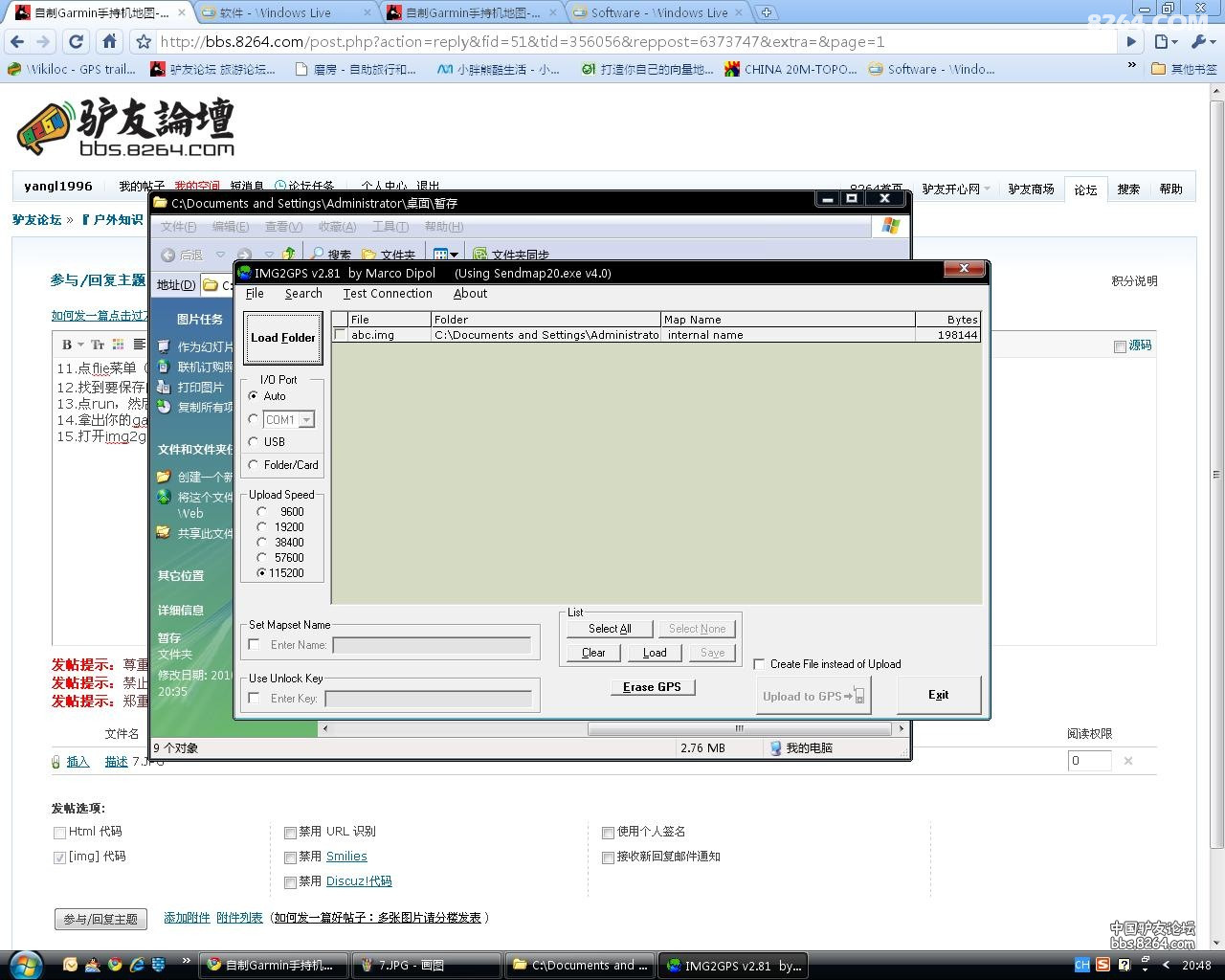Set upload speed to 9600
Viewport: 1225px width, 980px height.
click(261, 512)
